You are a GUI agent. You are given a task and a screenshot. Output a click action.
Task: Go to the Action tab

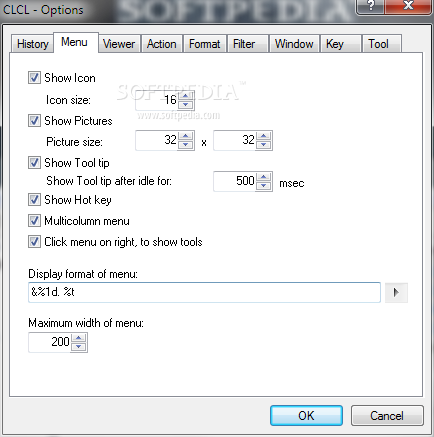point(162,44)
